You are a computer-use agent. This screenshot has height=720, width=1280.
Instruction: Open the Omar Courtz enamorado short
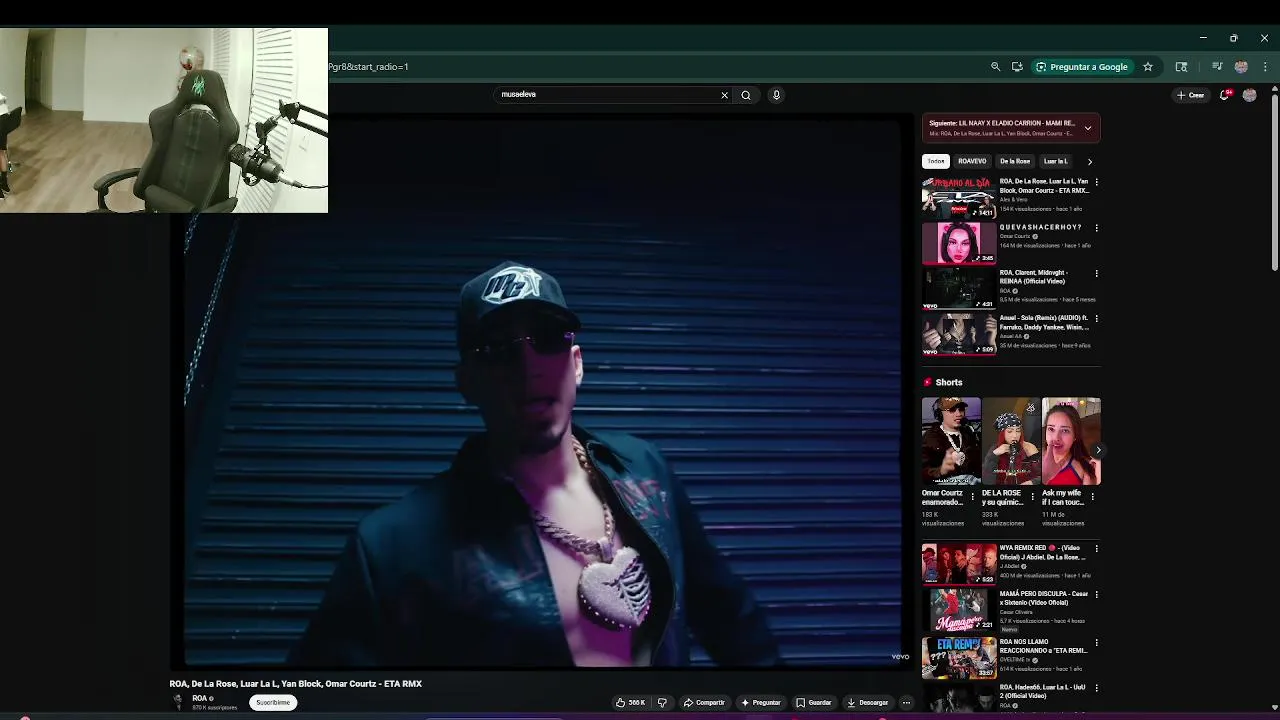tap(951, 441)
